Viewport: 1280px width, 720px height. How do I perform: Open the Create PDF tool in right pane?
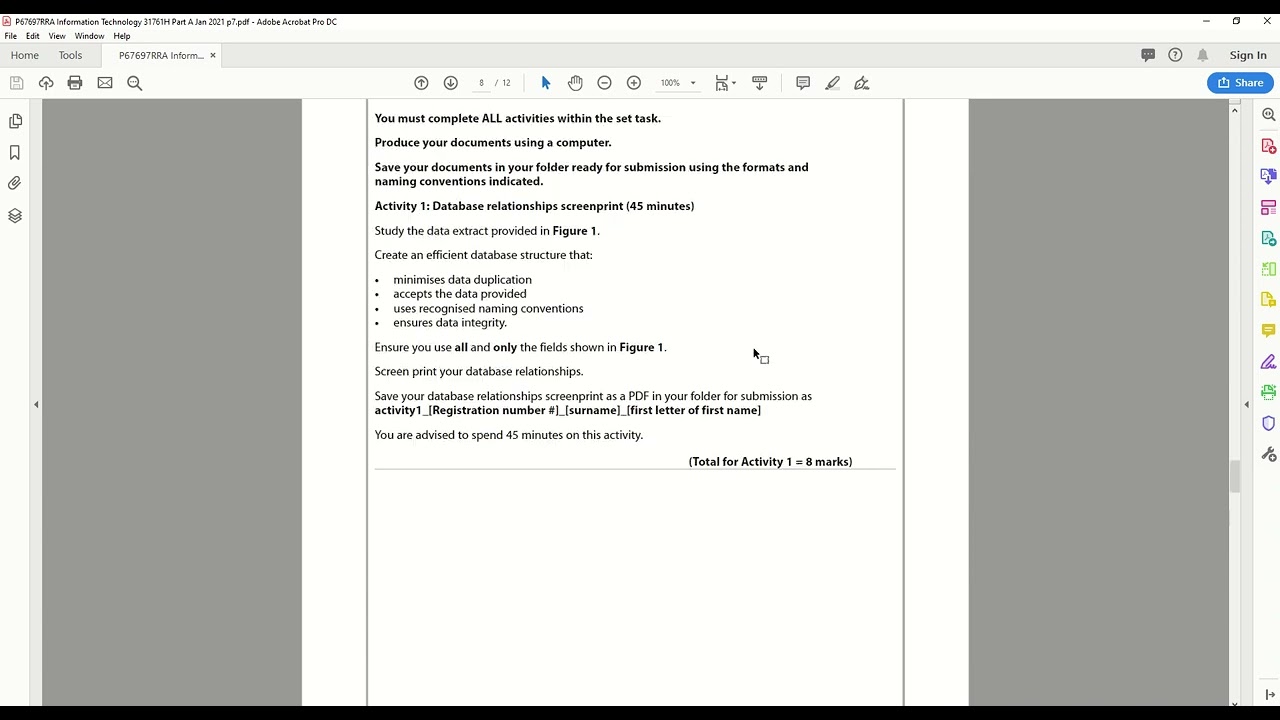point(1269,146)
